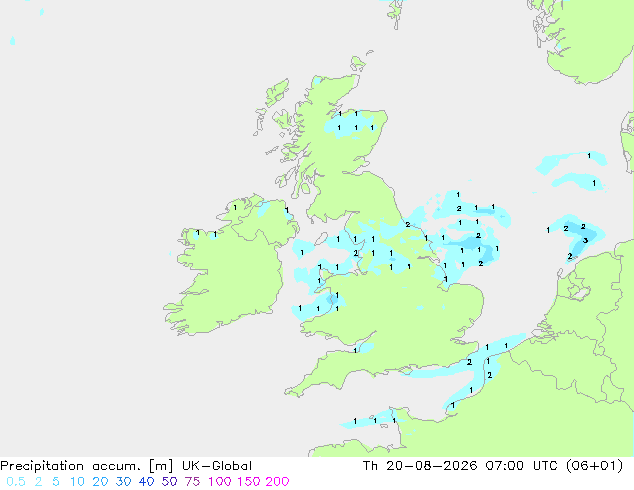Select the 10 legend value
Viewport: 634px width, 490px height.
point(77,482)
